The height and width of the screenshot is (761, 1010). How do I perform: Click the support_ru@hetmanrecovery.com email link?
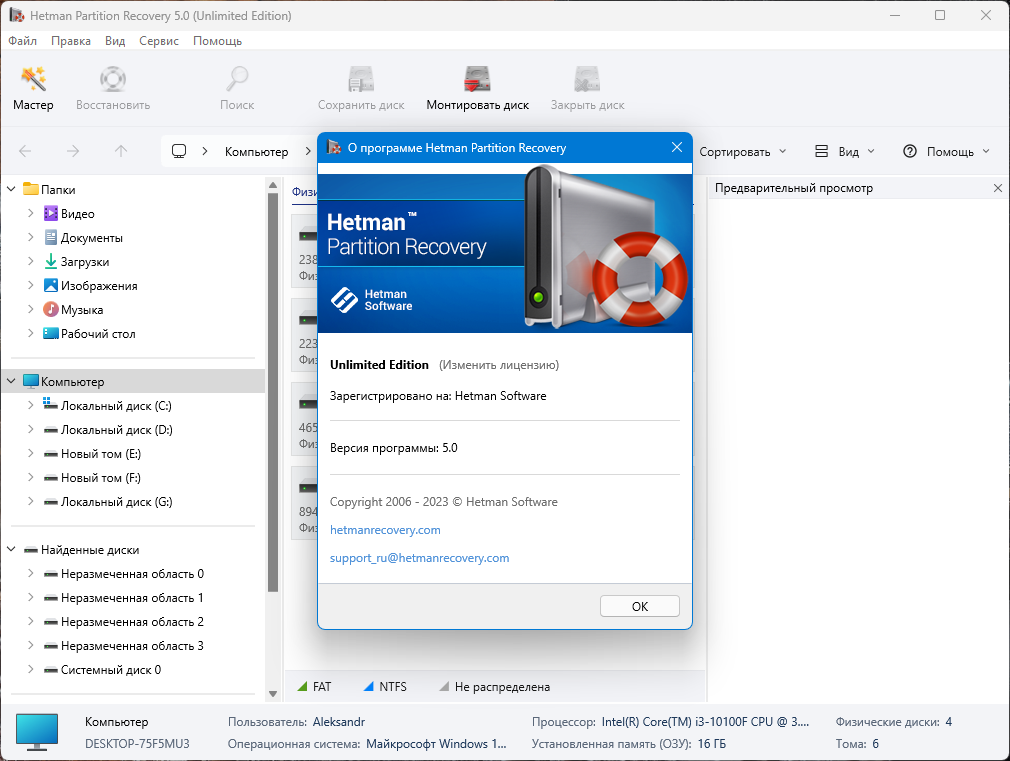point(419,558)
